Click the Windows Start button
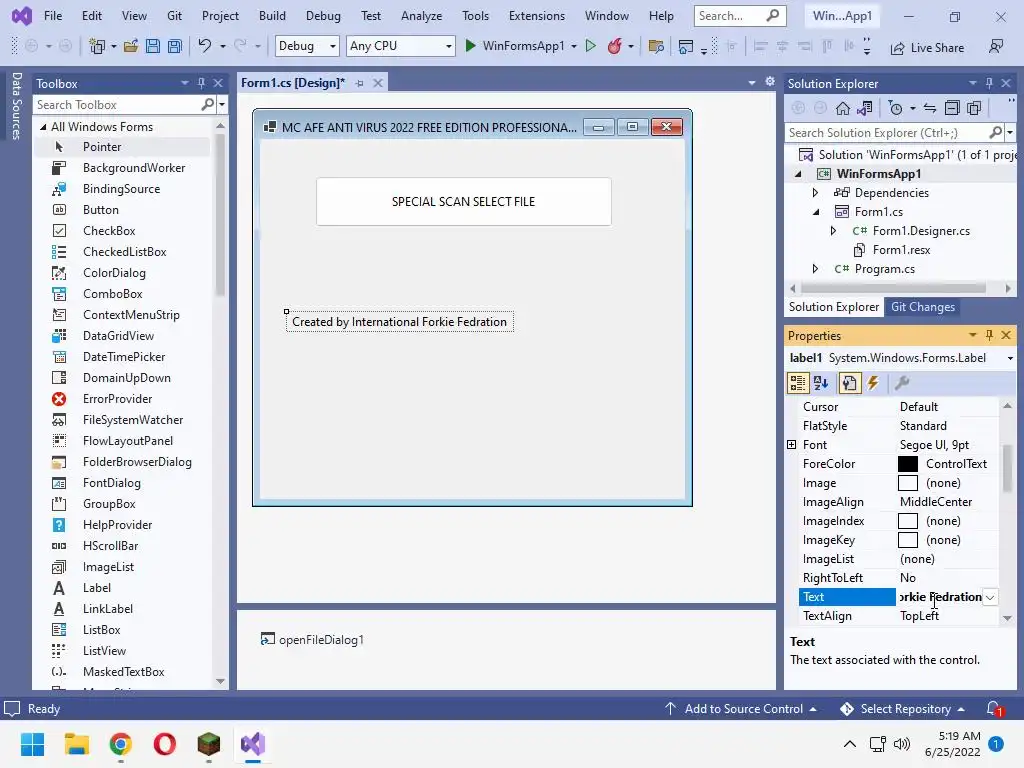The height and width of the screenshot is (768, 1024). click(x=32, y=744)
